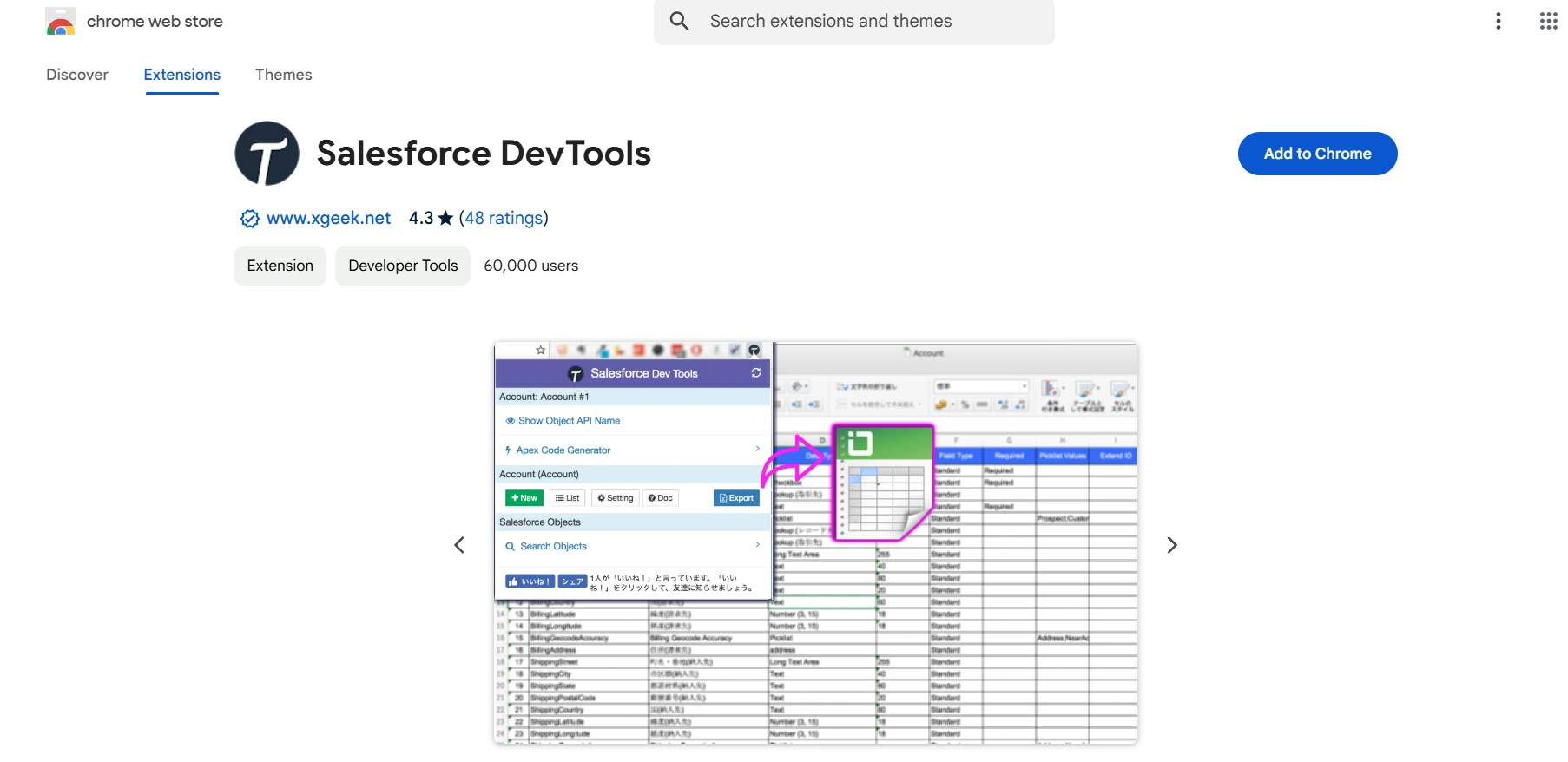Click the search magnifier icon
1568x762 pixels.
click(680, 21)
